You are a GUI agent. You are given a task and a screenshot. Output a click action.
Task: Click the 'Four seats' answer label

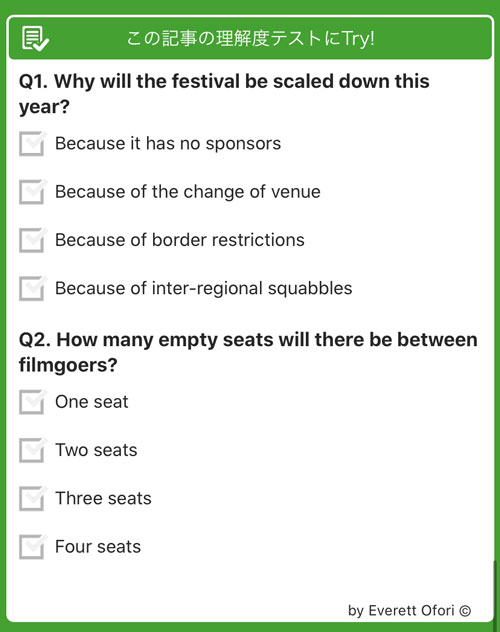[x=98, y=547]
